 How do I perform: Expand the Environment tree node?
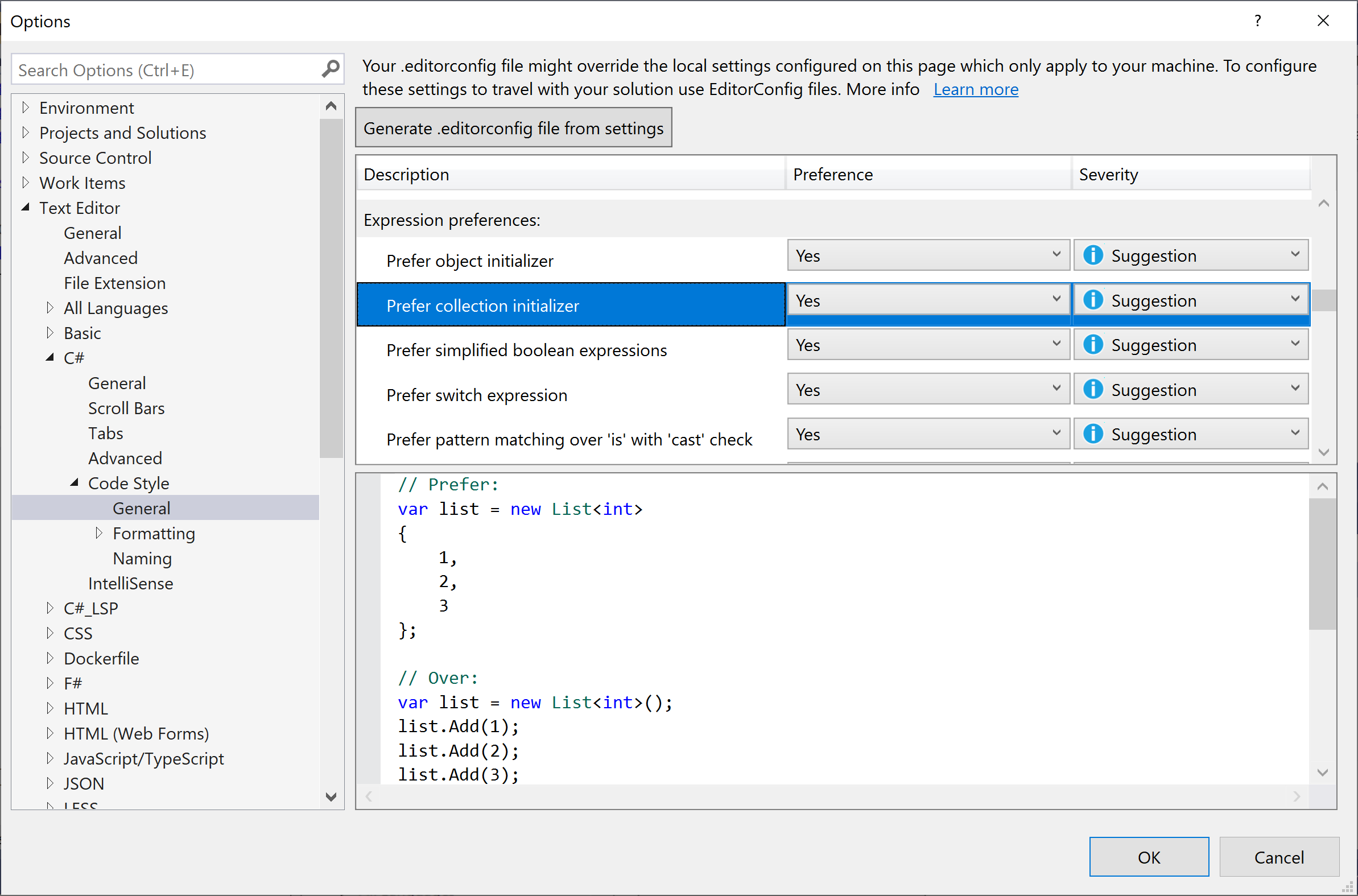(x=26, y=108)
